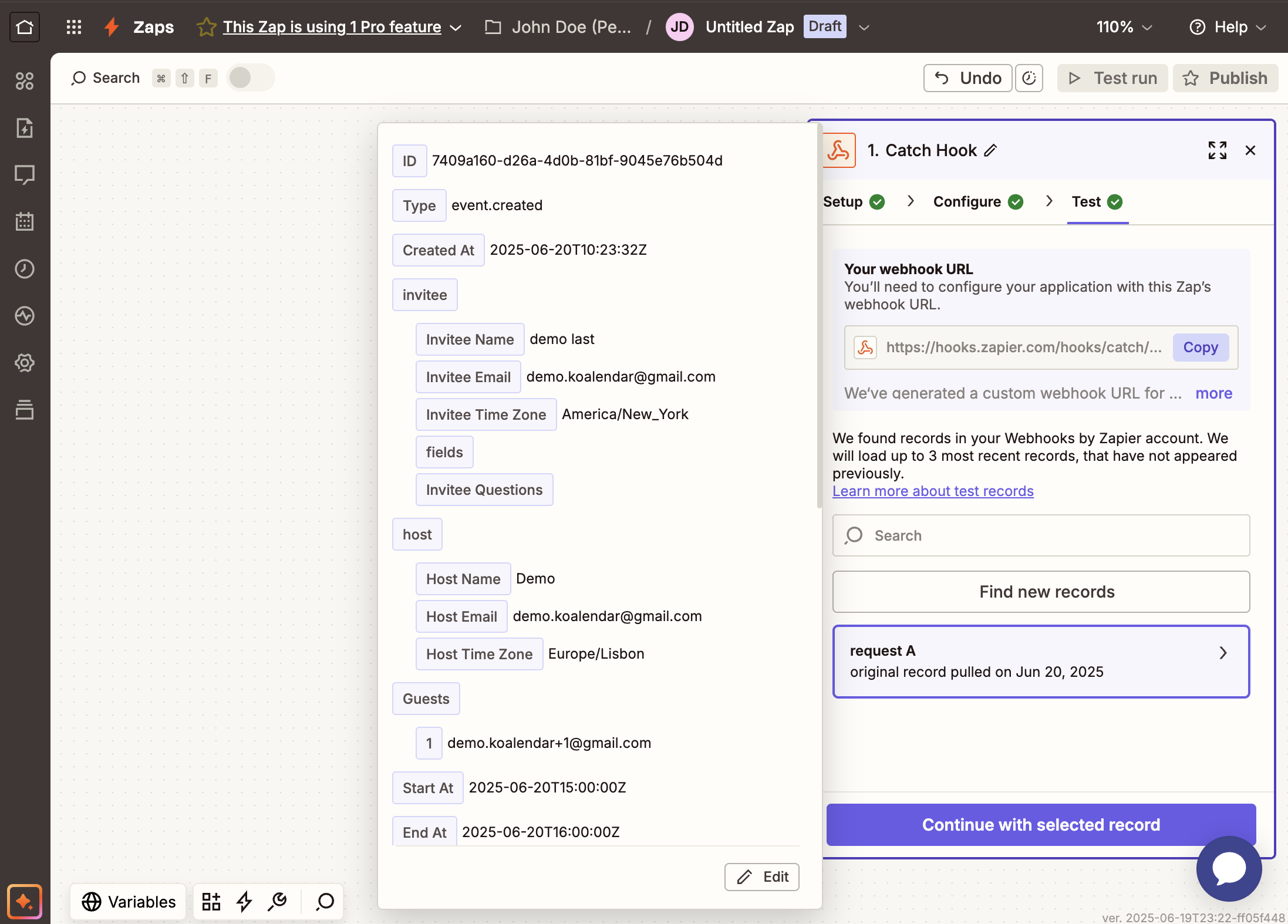The height and width of the screenshot is (924, 1288).
Task: Go to the Zapier home icon
Action: 25,27
